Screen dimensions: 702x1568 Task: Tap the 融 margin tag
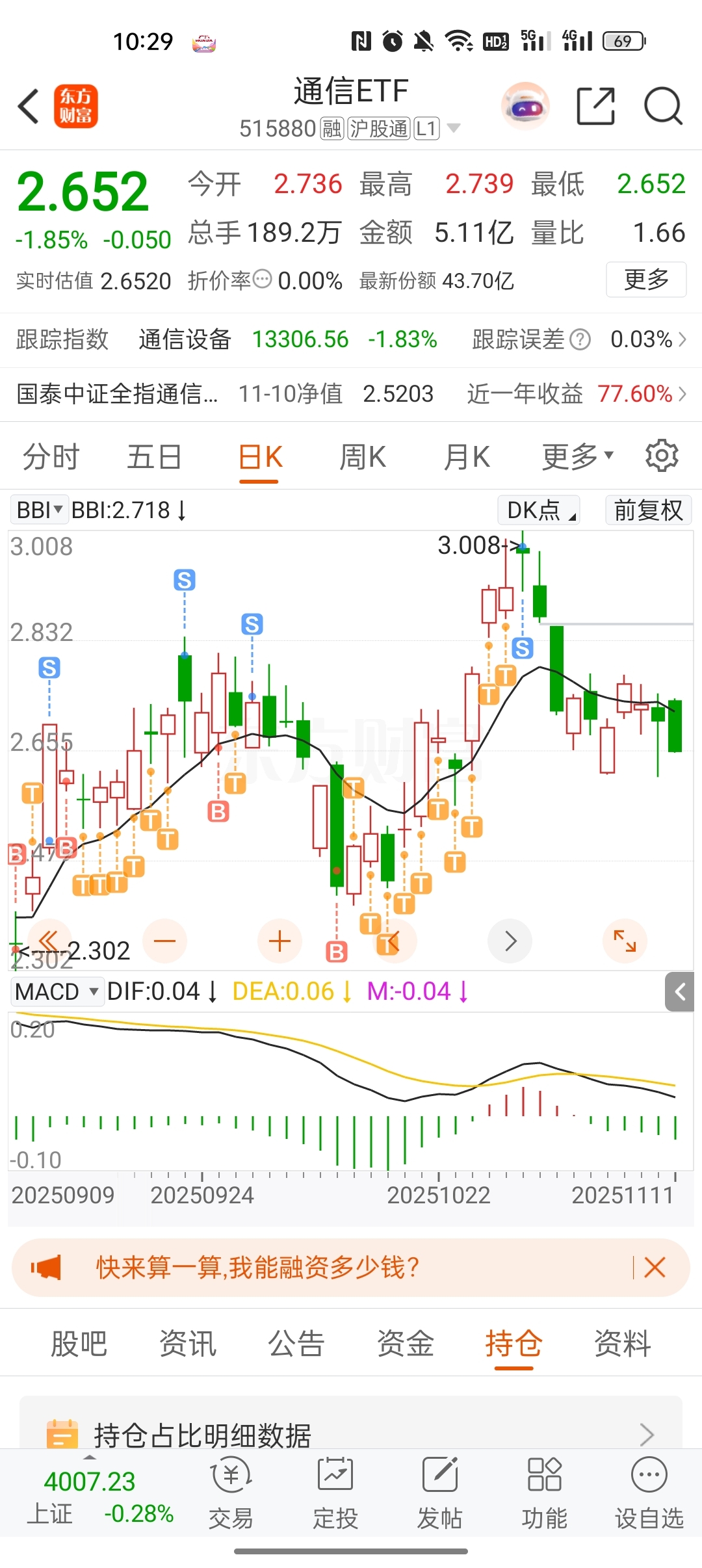332,129
